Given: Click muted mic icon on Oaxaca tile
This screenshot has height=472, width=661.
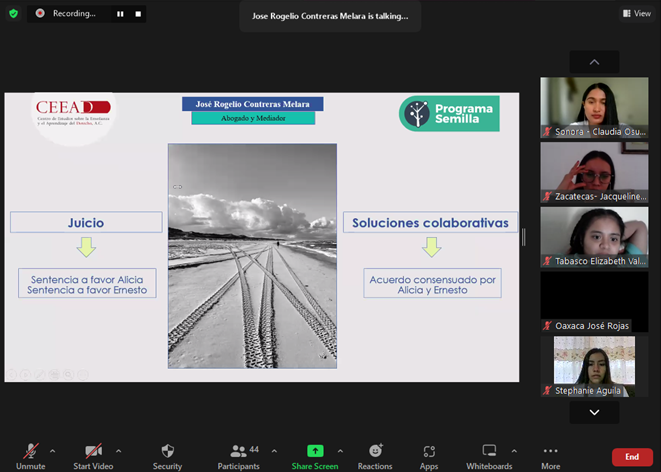Looking at the screenshot, I should [548, 326].
